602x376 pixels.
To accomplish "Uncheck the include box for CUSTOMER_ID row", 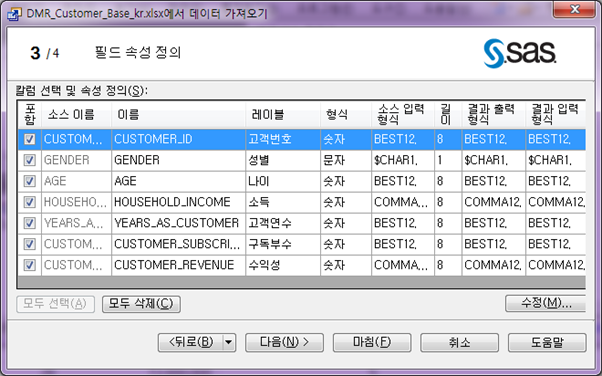I will click(30, 139).
